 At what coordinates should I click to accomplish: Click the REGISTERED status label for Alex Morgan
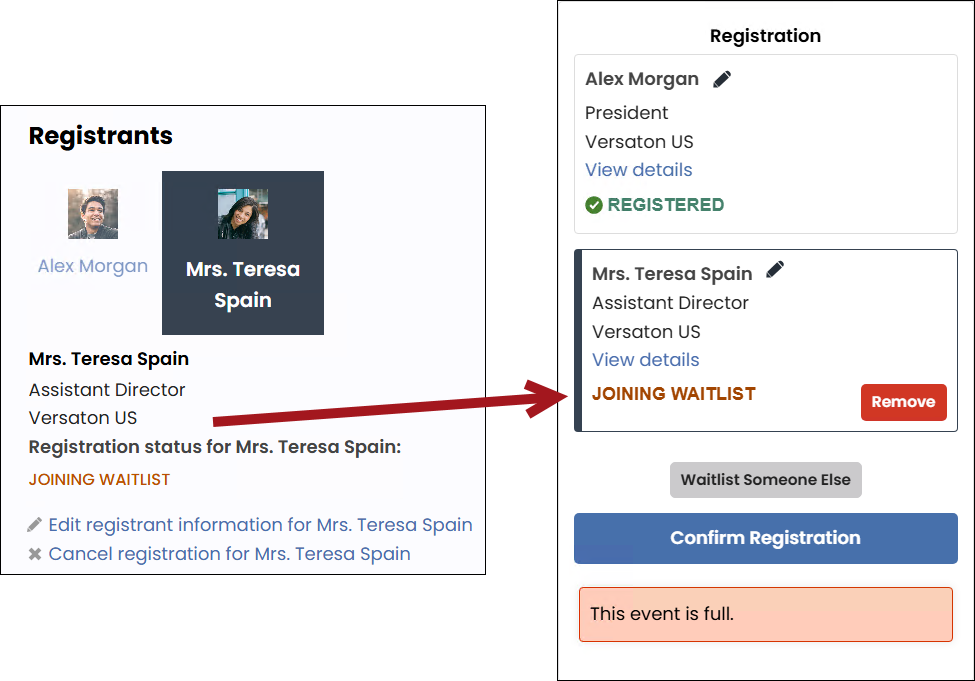coord(665,205)
